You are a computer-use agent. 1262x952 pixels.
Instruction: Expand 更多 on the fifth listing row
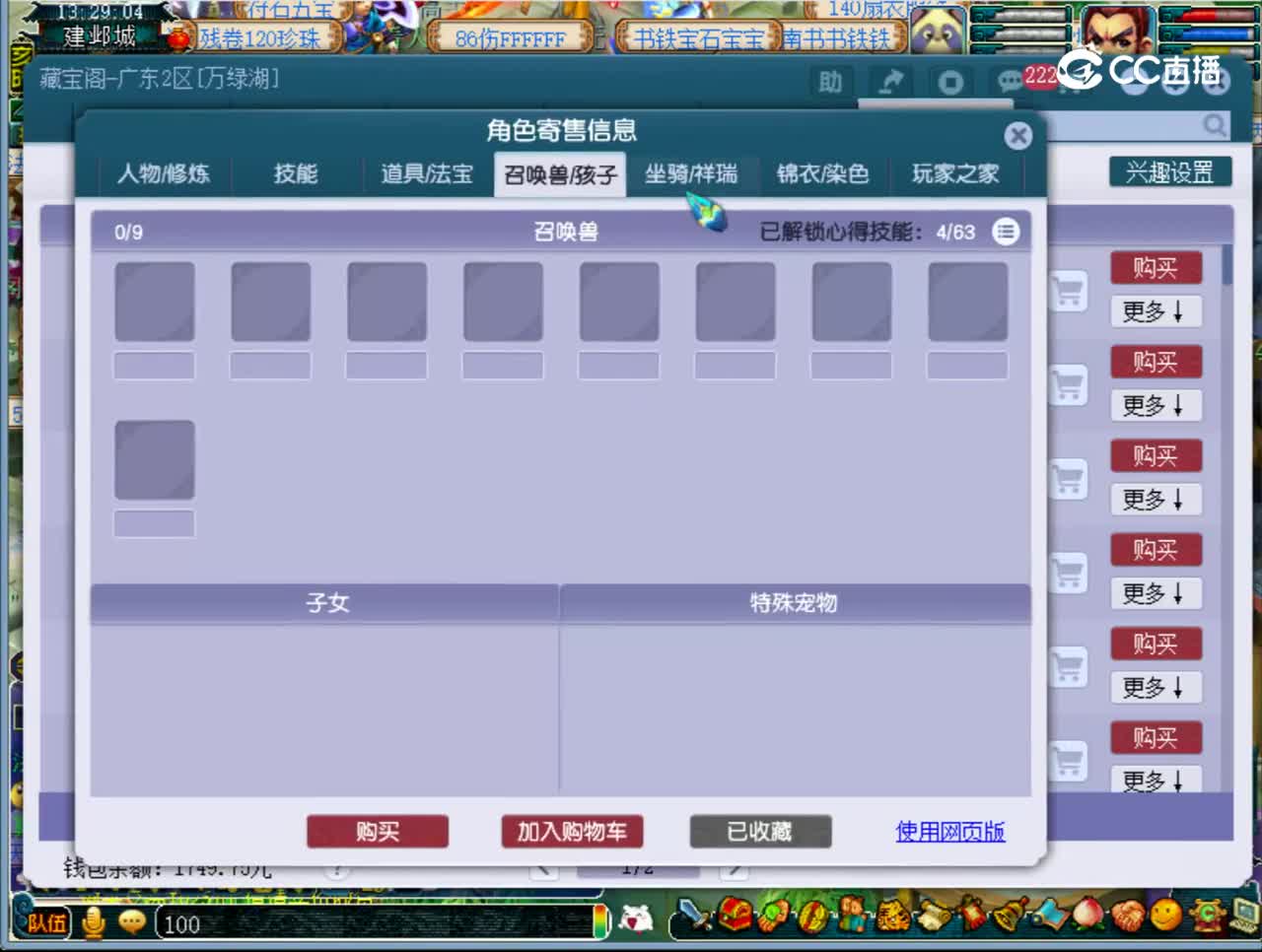tap(1156, 687)
